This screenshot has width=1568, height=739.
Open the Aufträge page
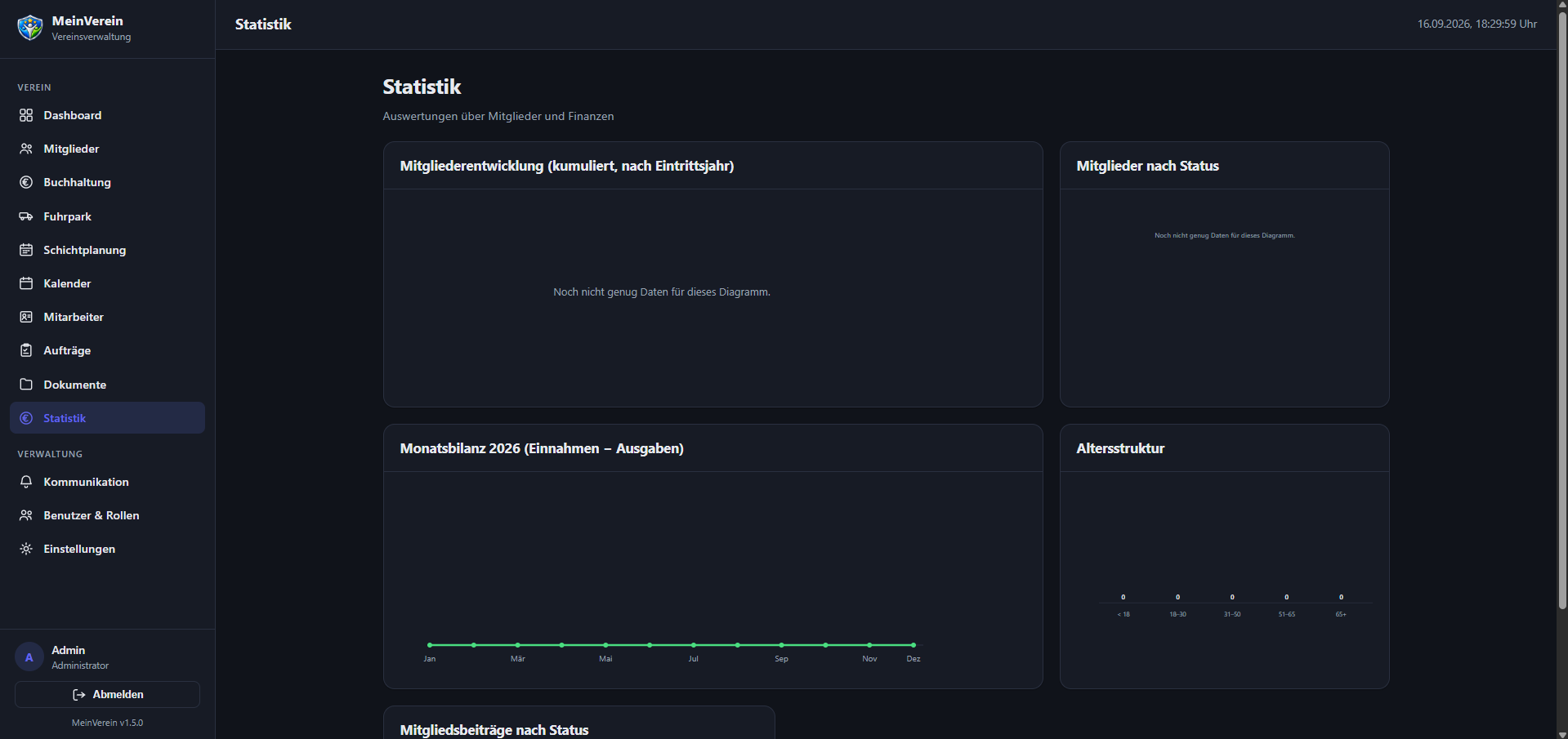click(x=107, y=350)
